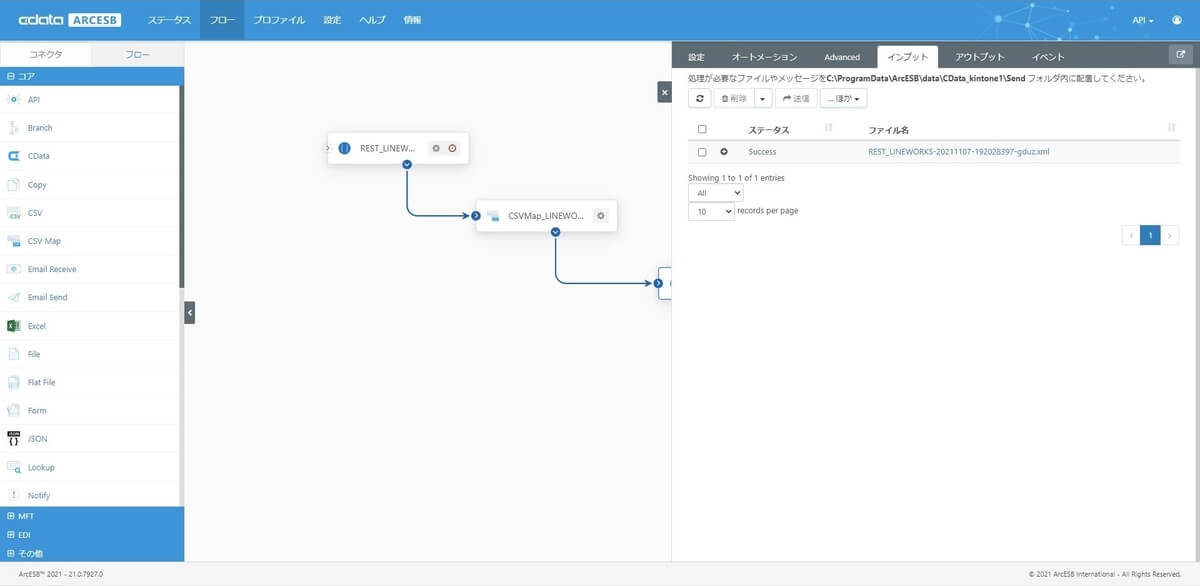Screen dimensions: 1200x586
Task: Select the JSON connector icon
Action: [14, 438]
